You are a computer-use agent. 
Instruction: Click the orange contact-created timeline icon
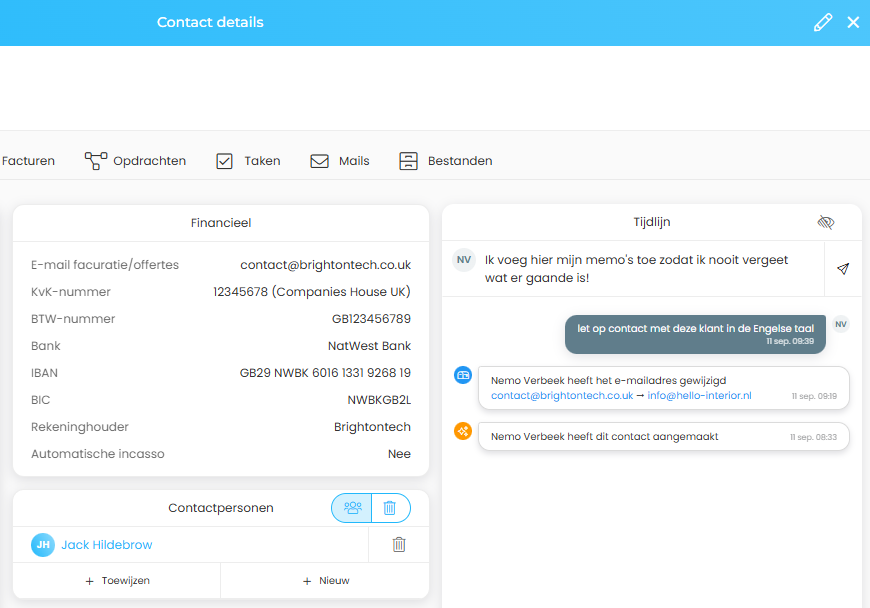coord(463,431)
